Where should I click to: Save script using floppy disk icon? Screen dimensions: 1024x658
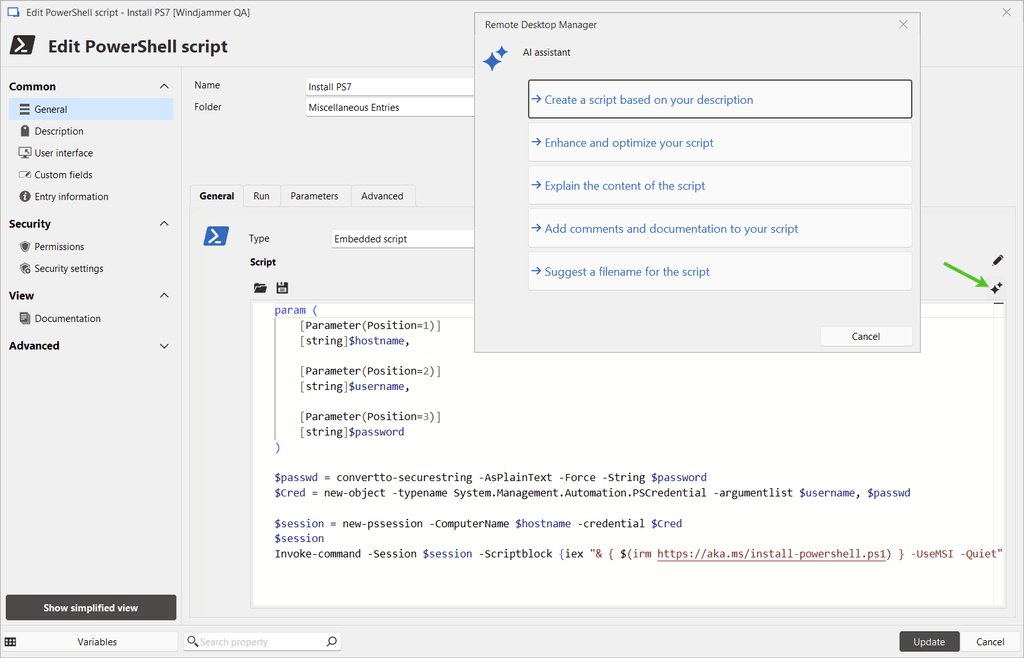tap(282, 288)
